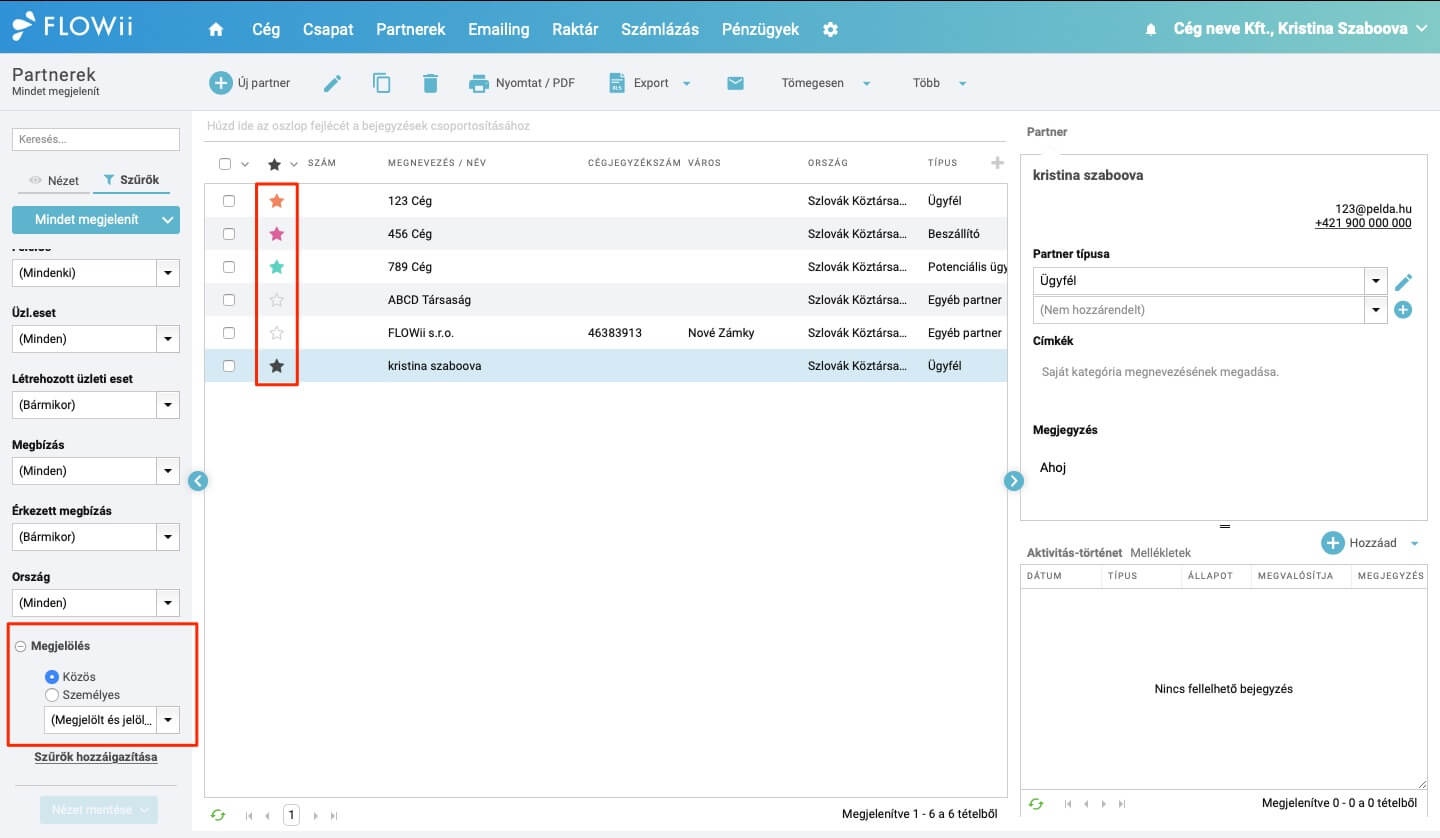
Task: Open the Cég neve Kft. account menu
Action: pos(1301,29)
